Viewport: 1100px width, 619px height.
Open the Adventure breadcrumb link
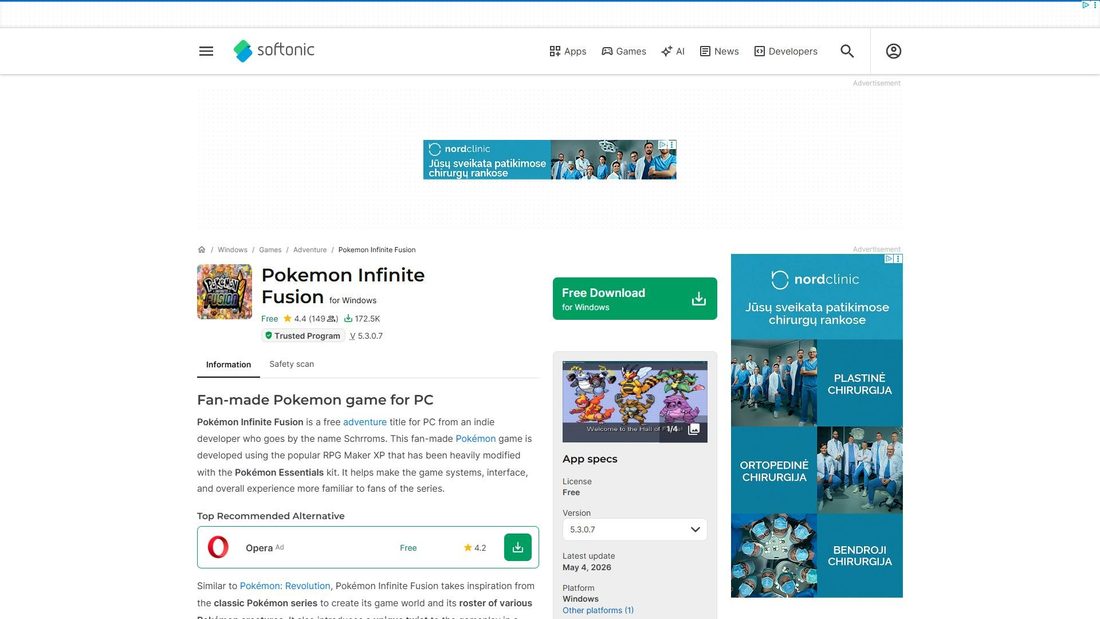point(310,250)
